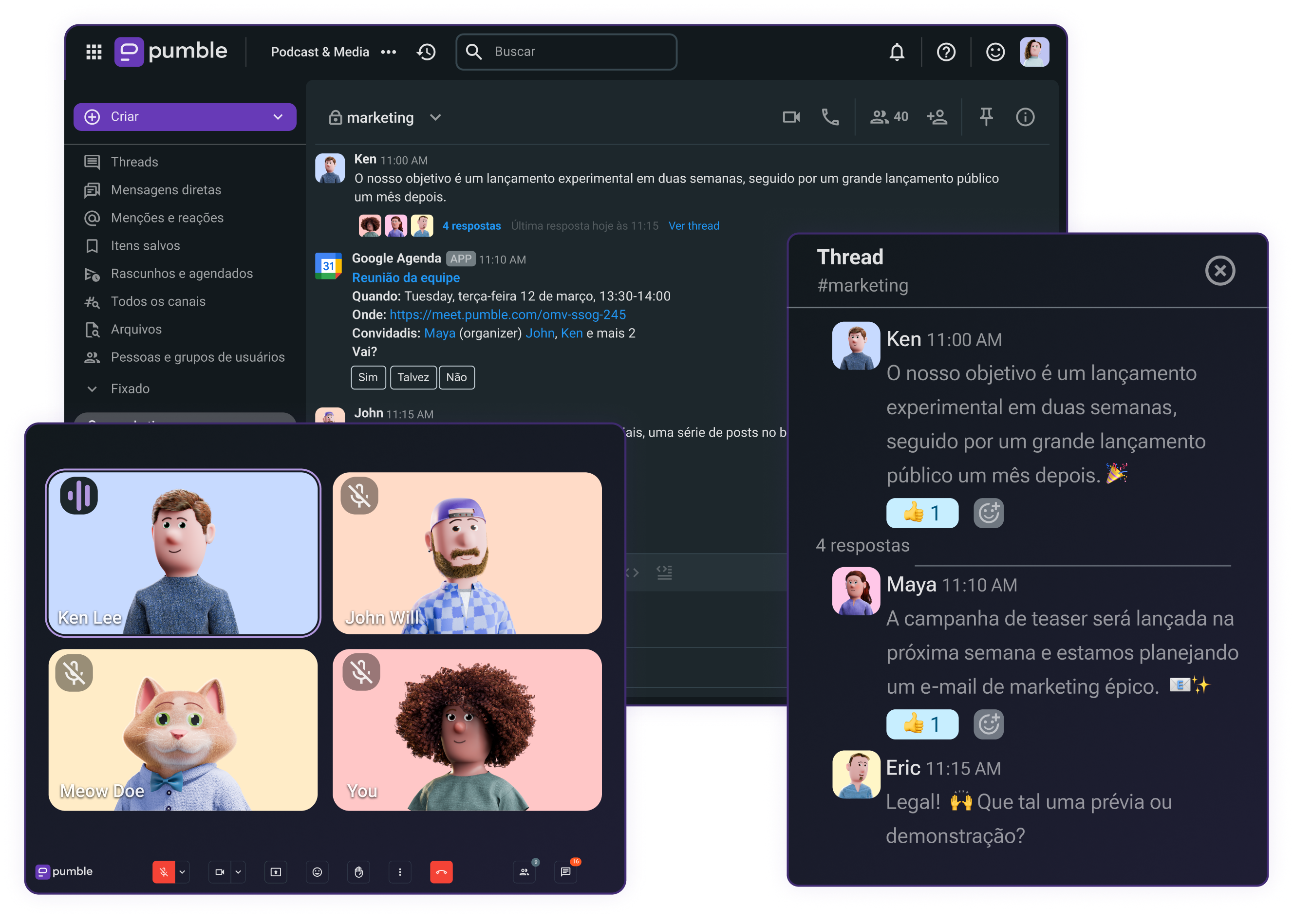1293x924 pixels.
Task: Toggle thumbs up reaction on Maya's reply
Action: coord(921,724)
